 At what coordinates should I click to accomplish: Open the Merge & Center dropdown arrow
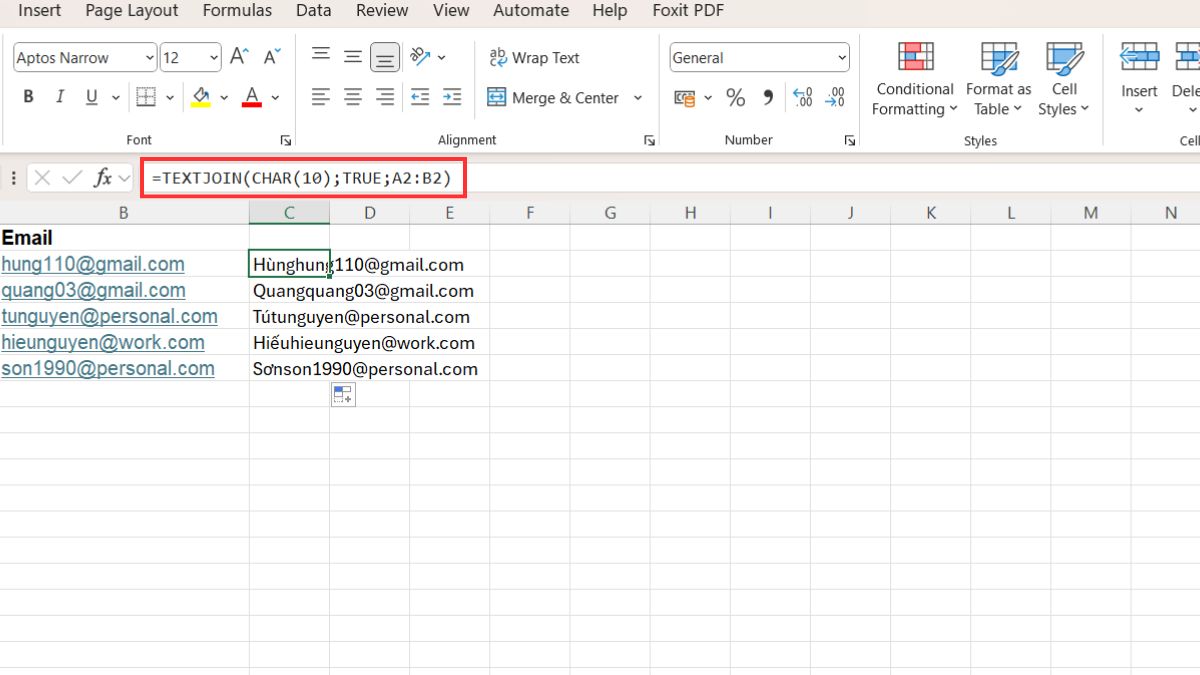(639, 98)
